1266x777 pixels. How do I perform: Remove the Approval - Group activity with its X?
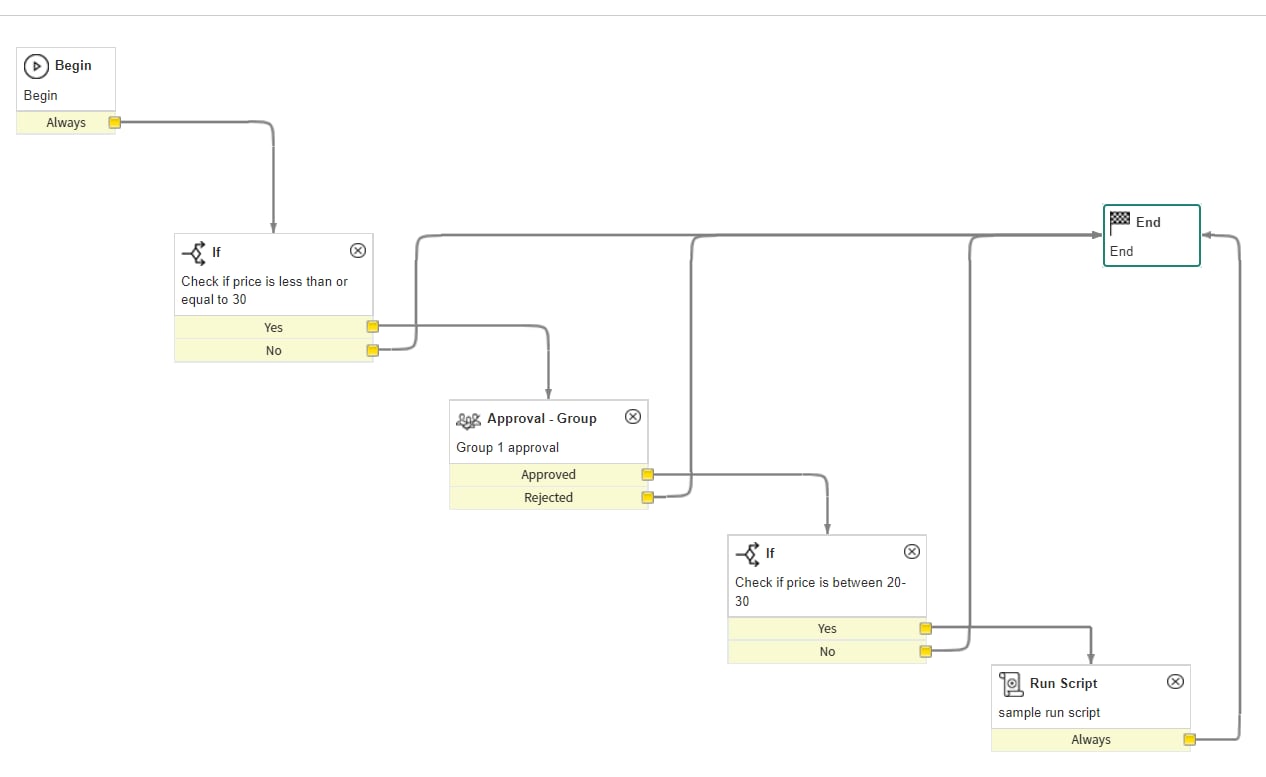(632, 417)
